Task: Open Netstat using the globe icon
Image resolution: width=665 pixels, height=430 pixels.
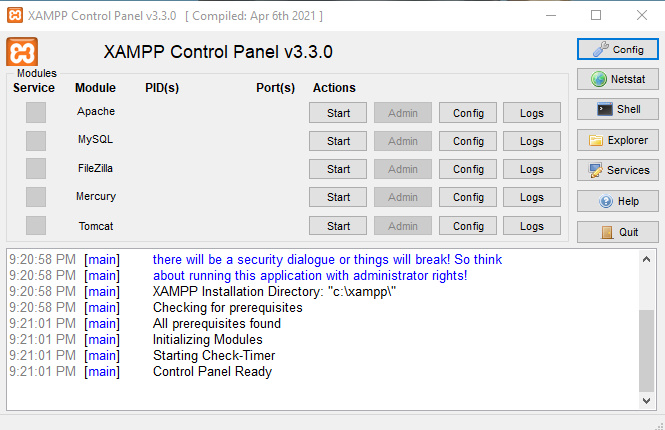Action: point(617,79)
